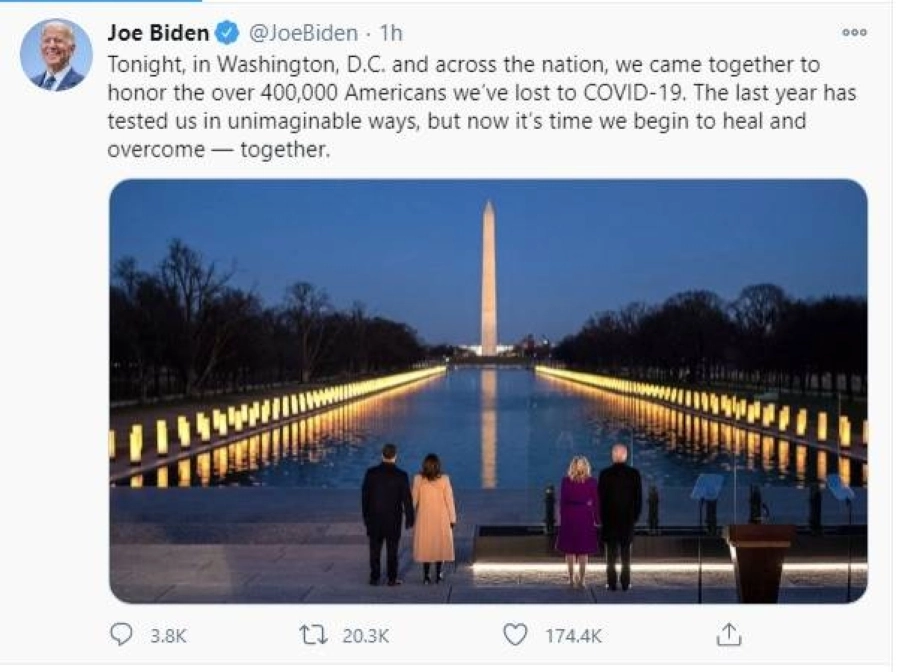The width and height of the screenshot is (900, 672).
Task: Click the @JoeBiden handle
Action: [x=302, y=33]
